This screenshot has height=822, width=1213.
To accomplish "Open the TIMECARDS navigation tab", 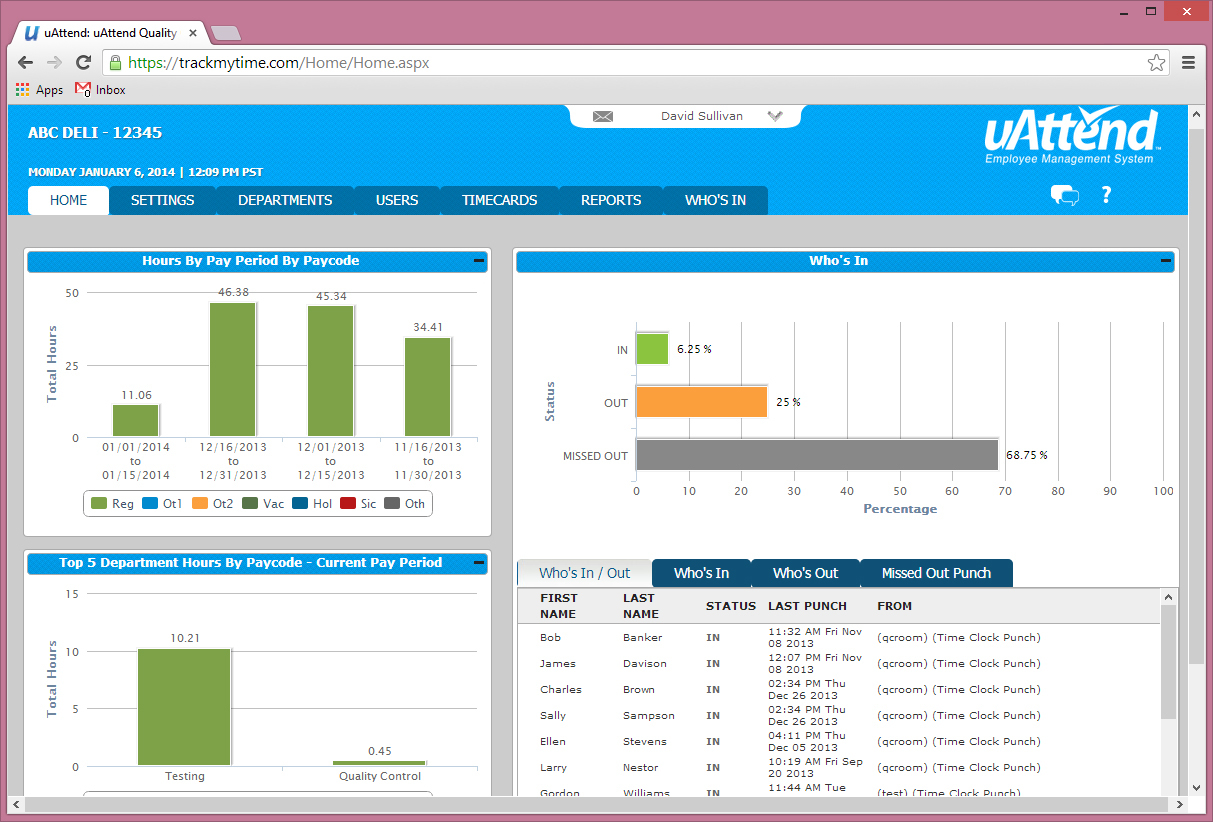I will pos(499,200).
